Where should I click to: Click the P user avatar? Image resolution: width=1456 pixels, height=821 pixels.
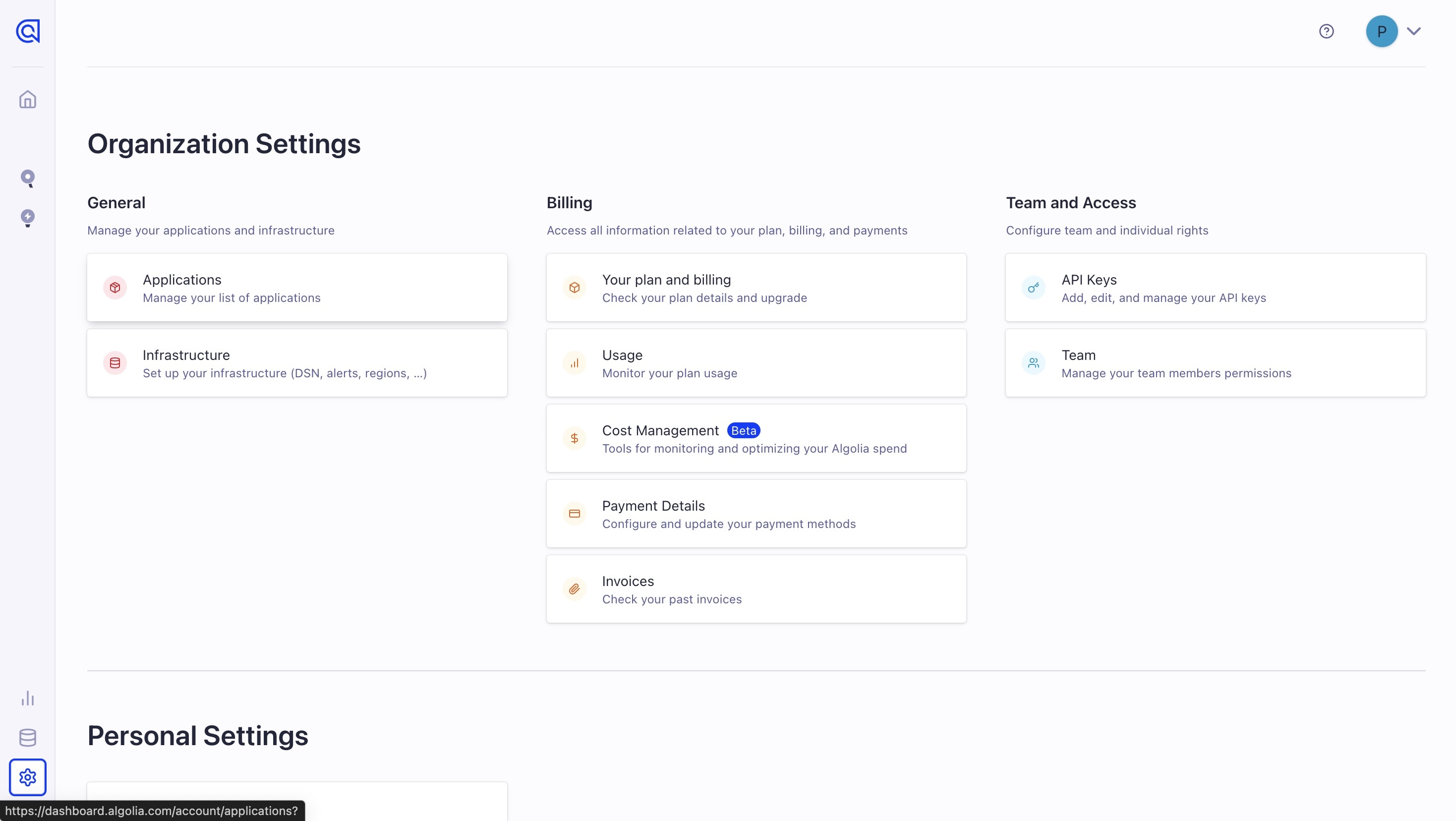[1382, 31]
